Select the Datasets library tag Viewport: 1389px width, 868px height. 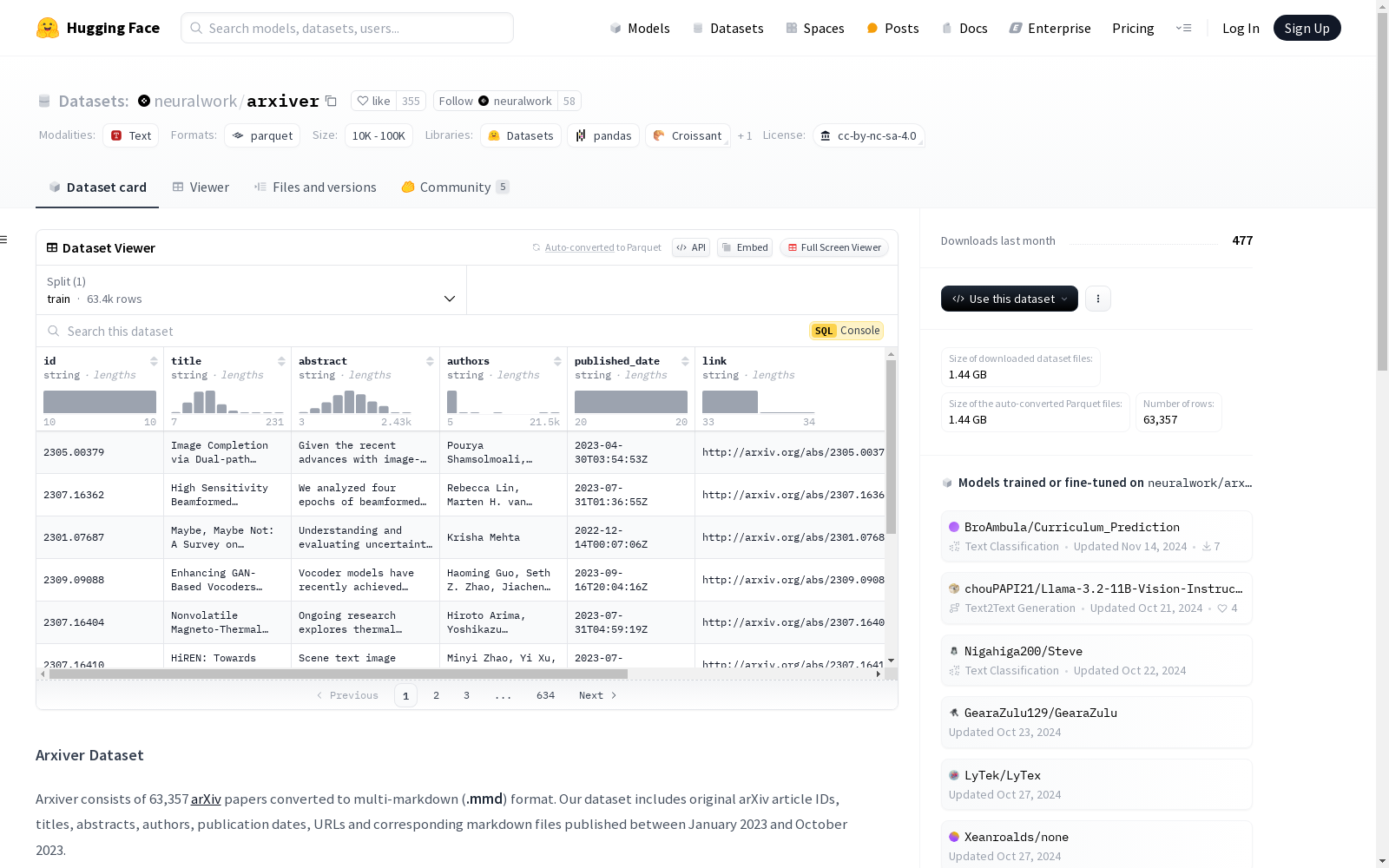pos(521,135)
